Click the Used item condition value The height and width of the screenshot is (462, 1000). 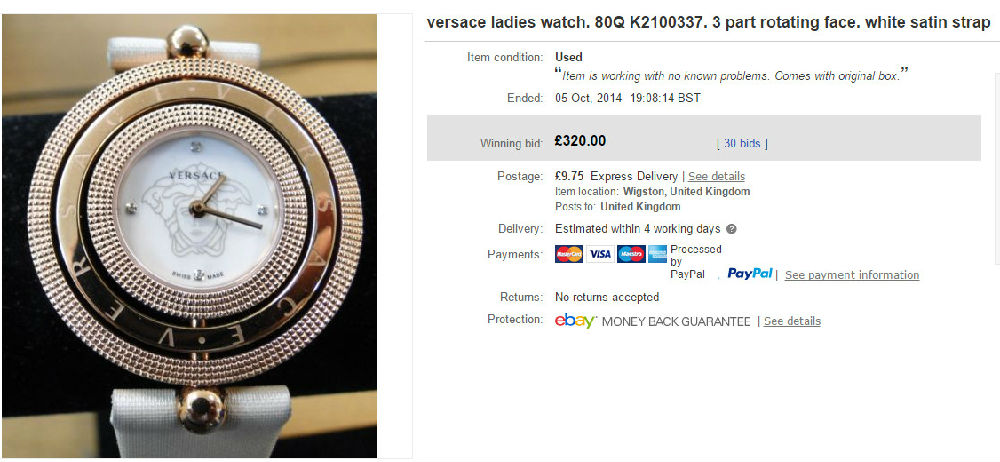569,57
